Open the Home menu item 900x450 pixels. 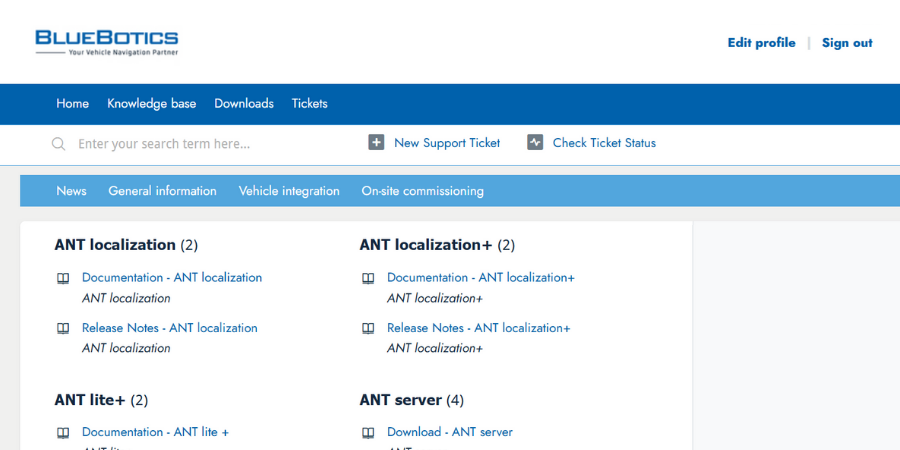click(72, 104)
